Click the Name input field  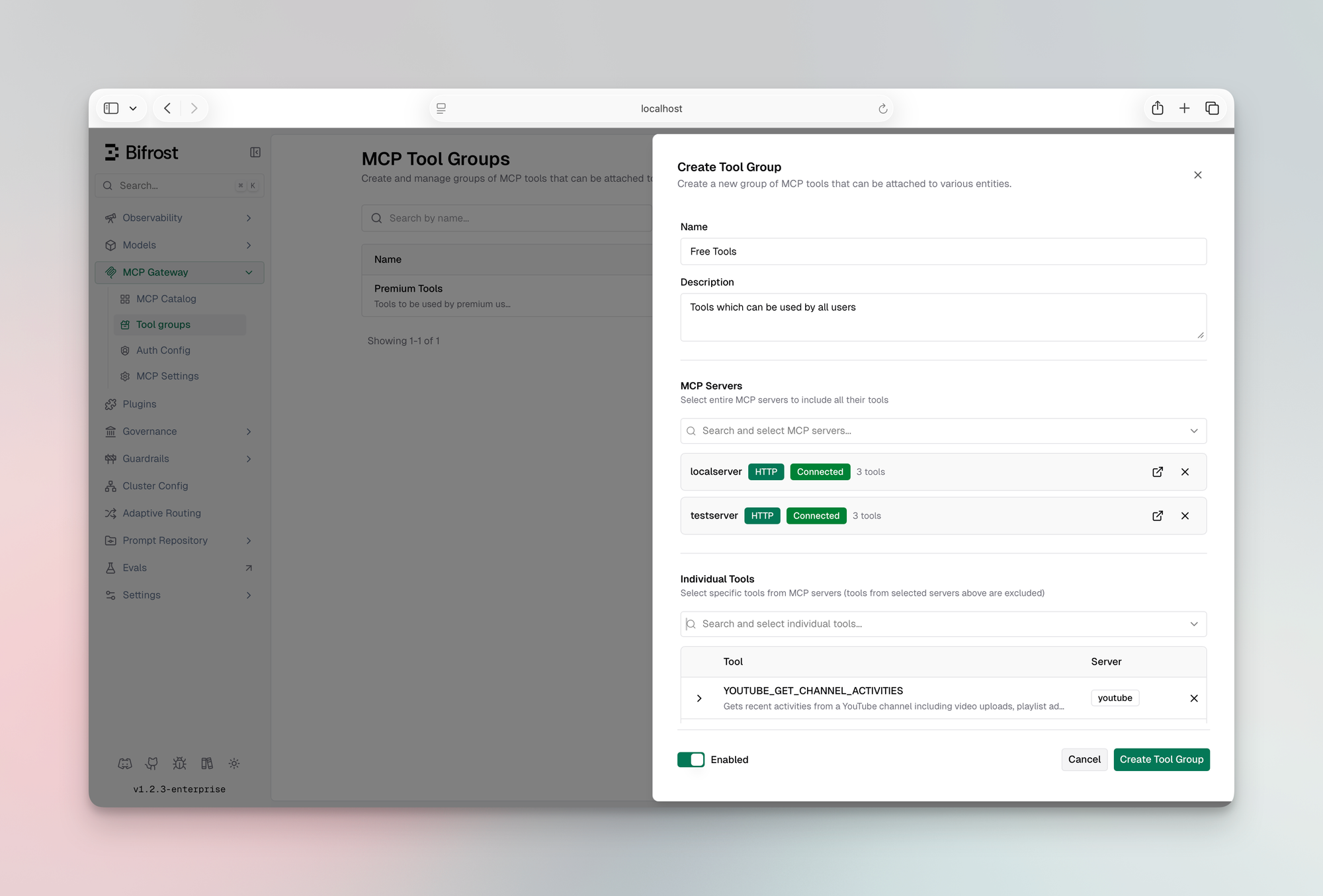click(943, 252)
